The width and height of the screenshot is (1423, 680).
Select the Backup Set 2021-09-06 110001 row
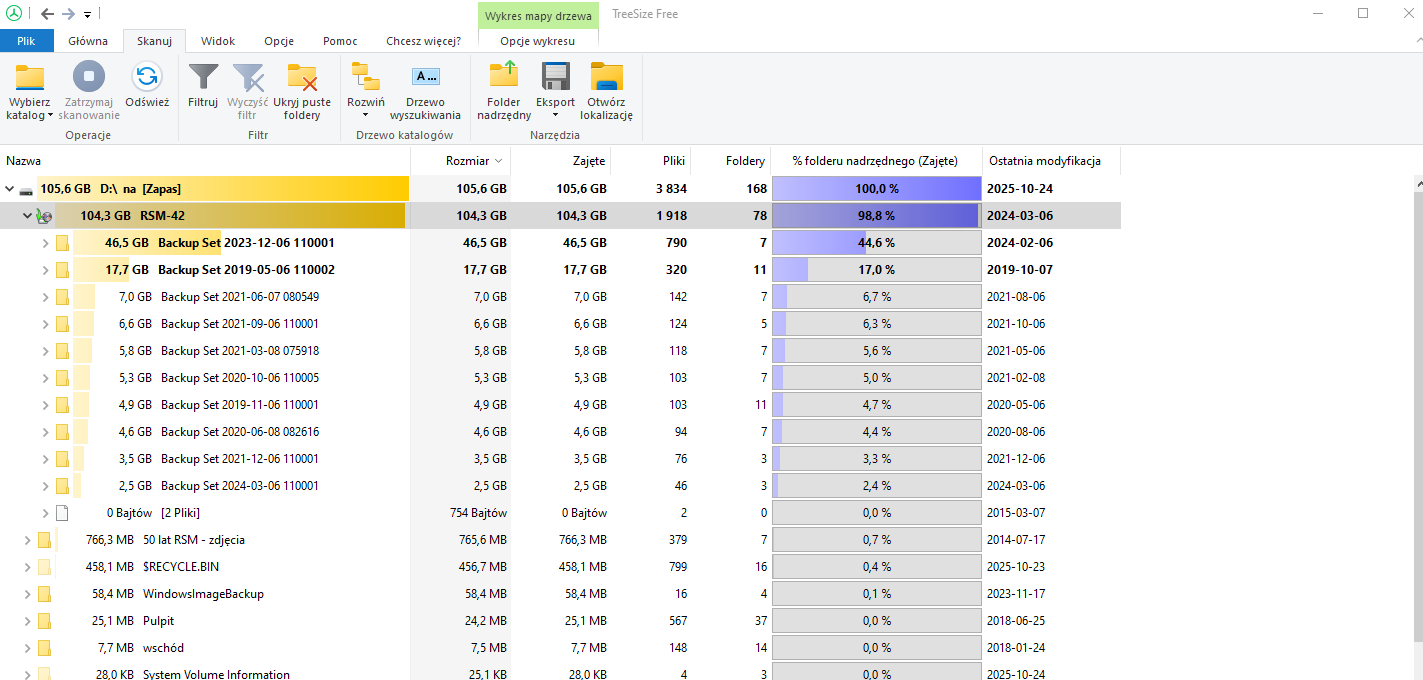point(560,323)
